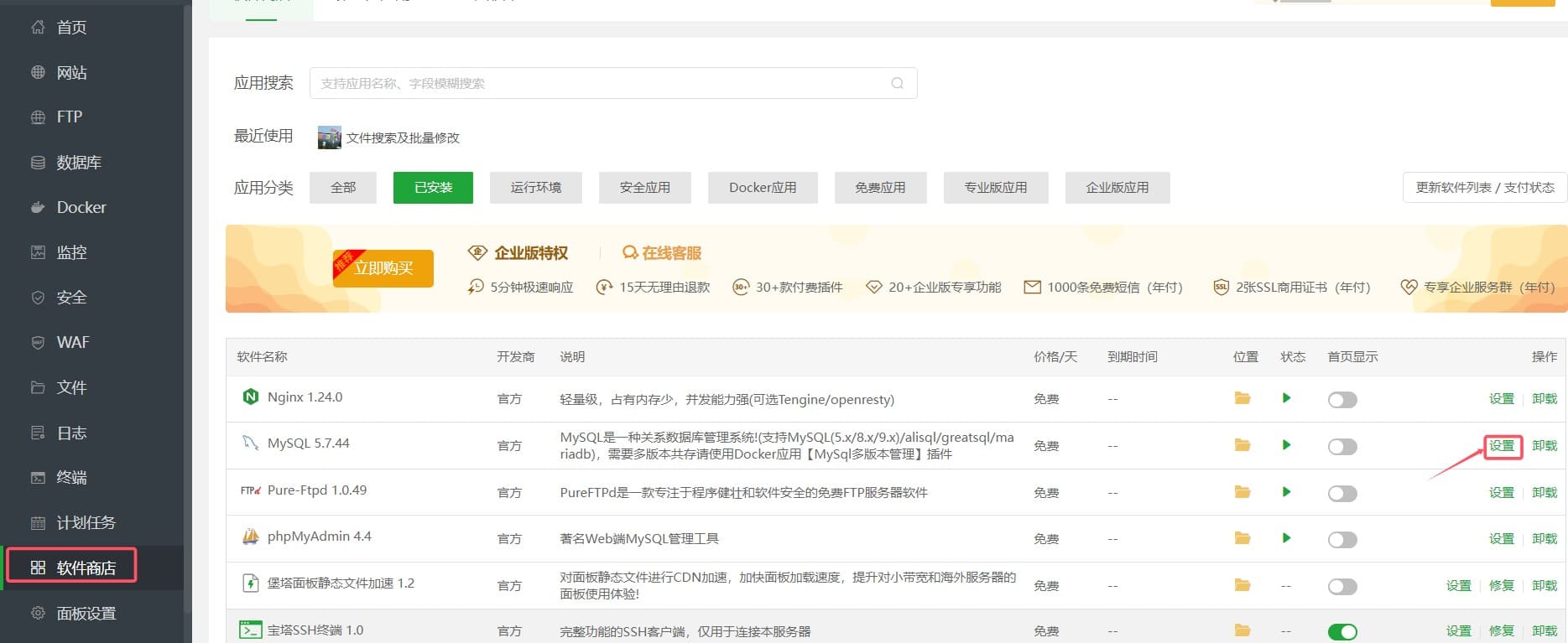1568x643 pixels.
Task: Click the phpMyAdmin running status play icon
Action: (1286, 538)
